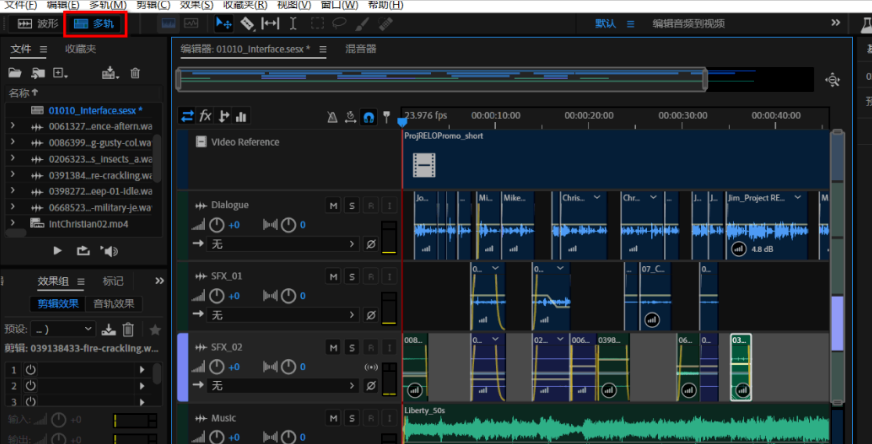Click the Dialogue track pan knob
The image size is (872, 444).
[288, 225]
